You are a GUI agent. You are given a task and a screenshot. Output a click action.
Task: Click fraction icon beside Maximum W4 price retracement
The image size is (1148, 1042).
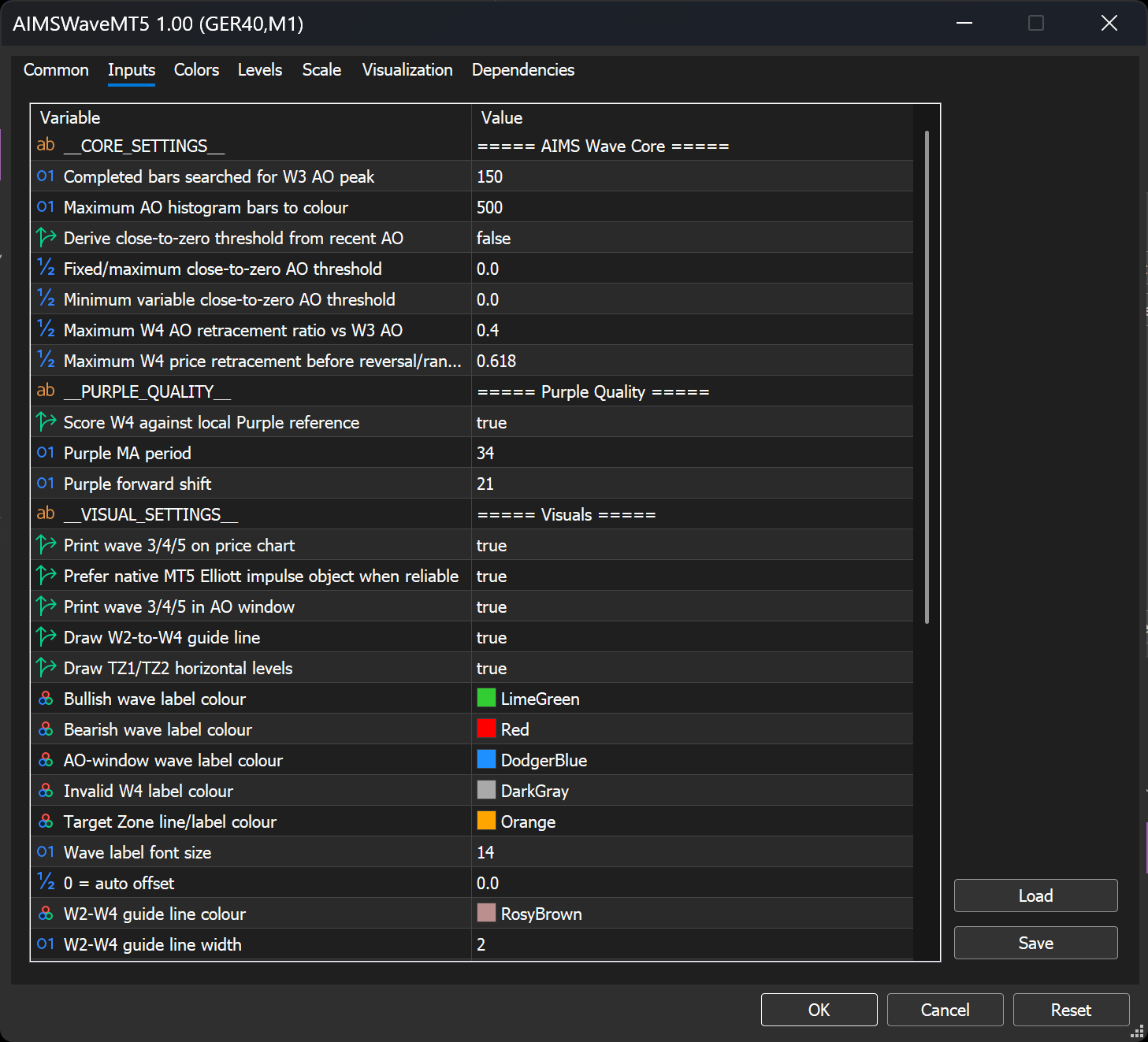(x=46, y=360)
